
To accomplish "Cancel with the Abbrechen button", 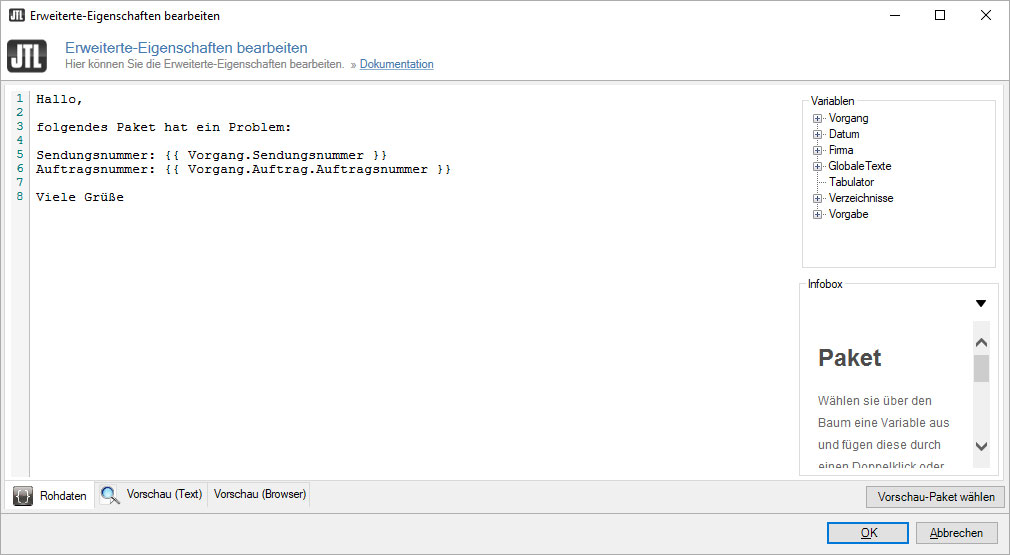I will (x=956, y=533).
